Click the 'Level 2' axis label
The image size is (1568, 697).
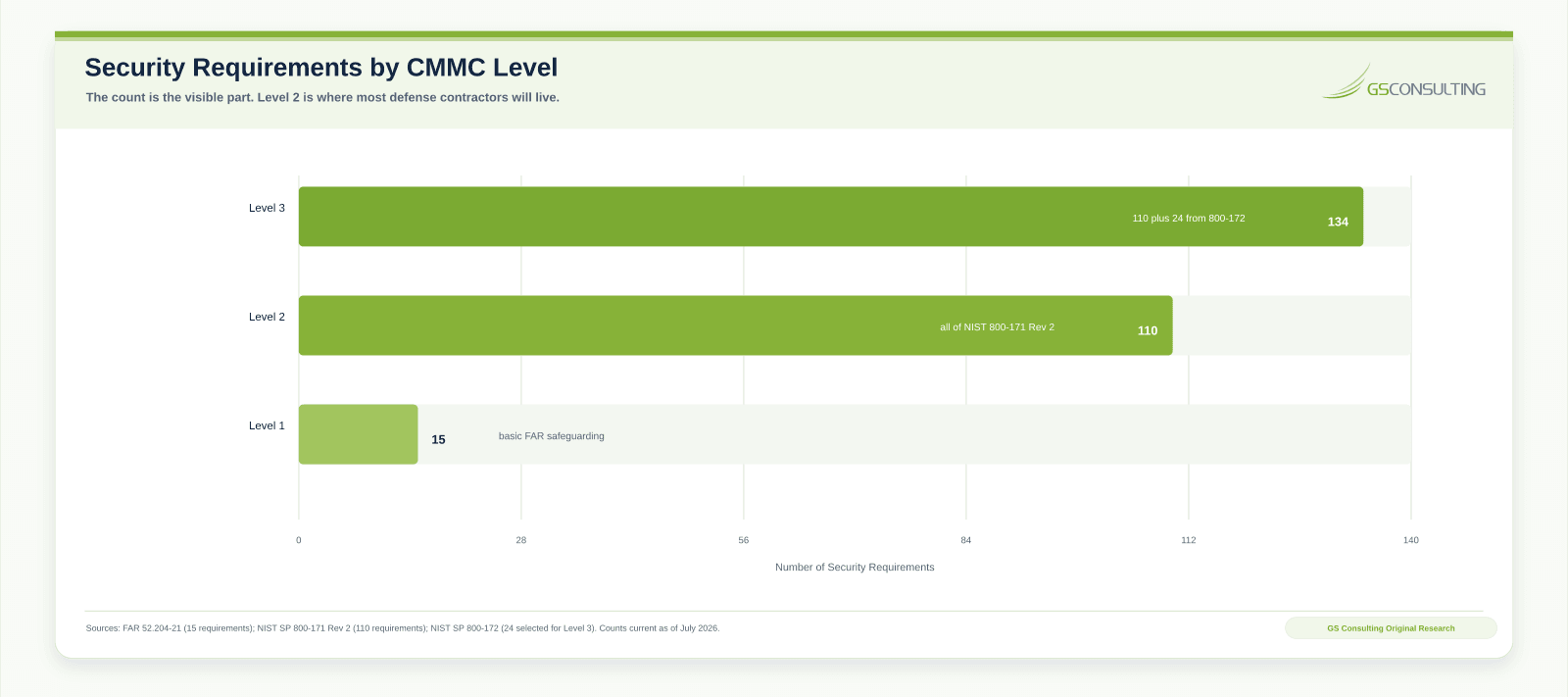click(x=267, y=317)
